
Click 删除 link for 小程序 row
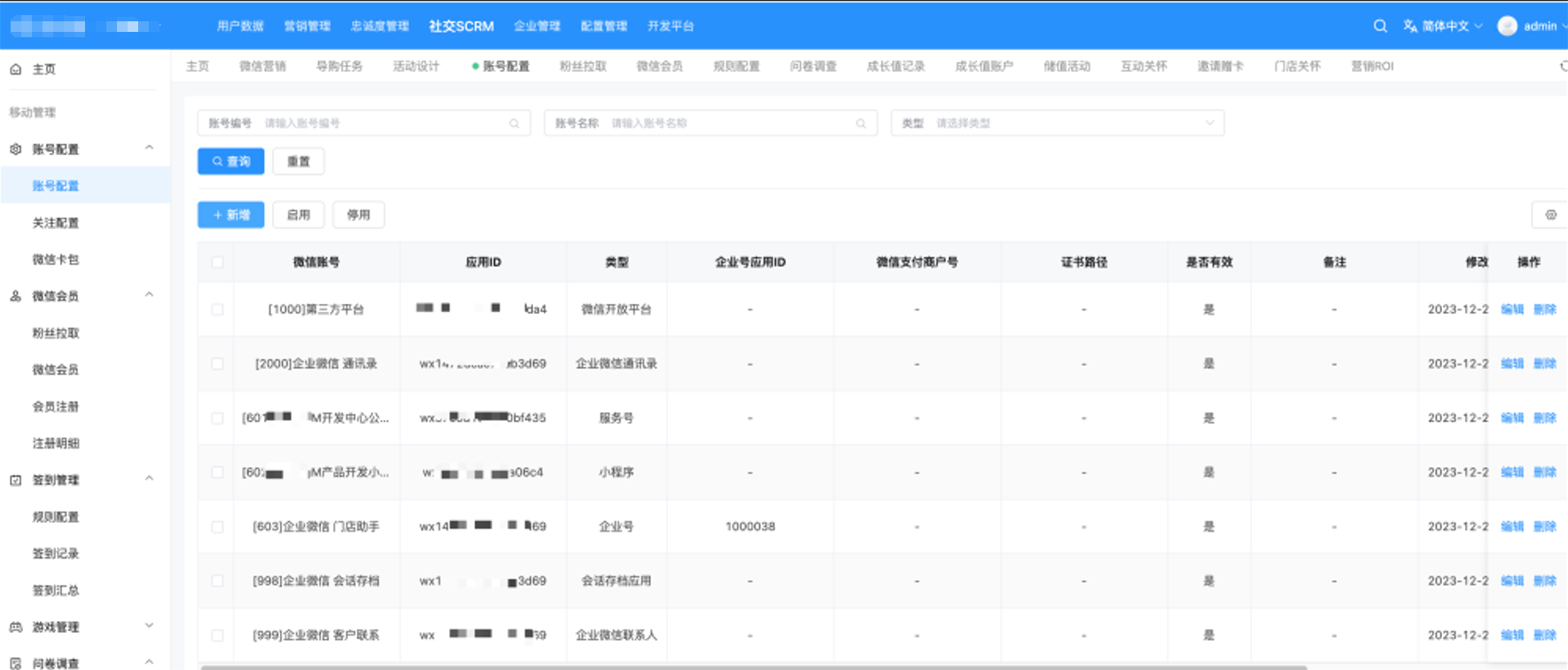(x=1545, y=472)
